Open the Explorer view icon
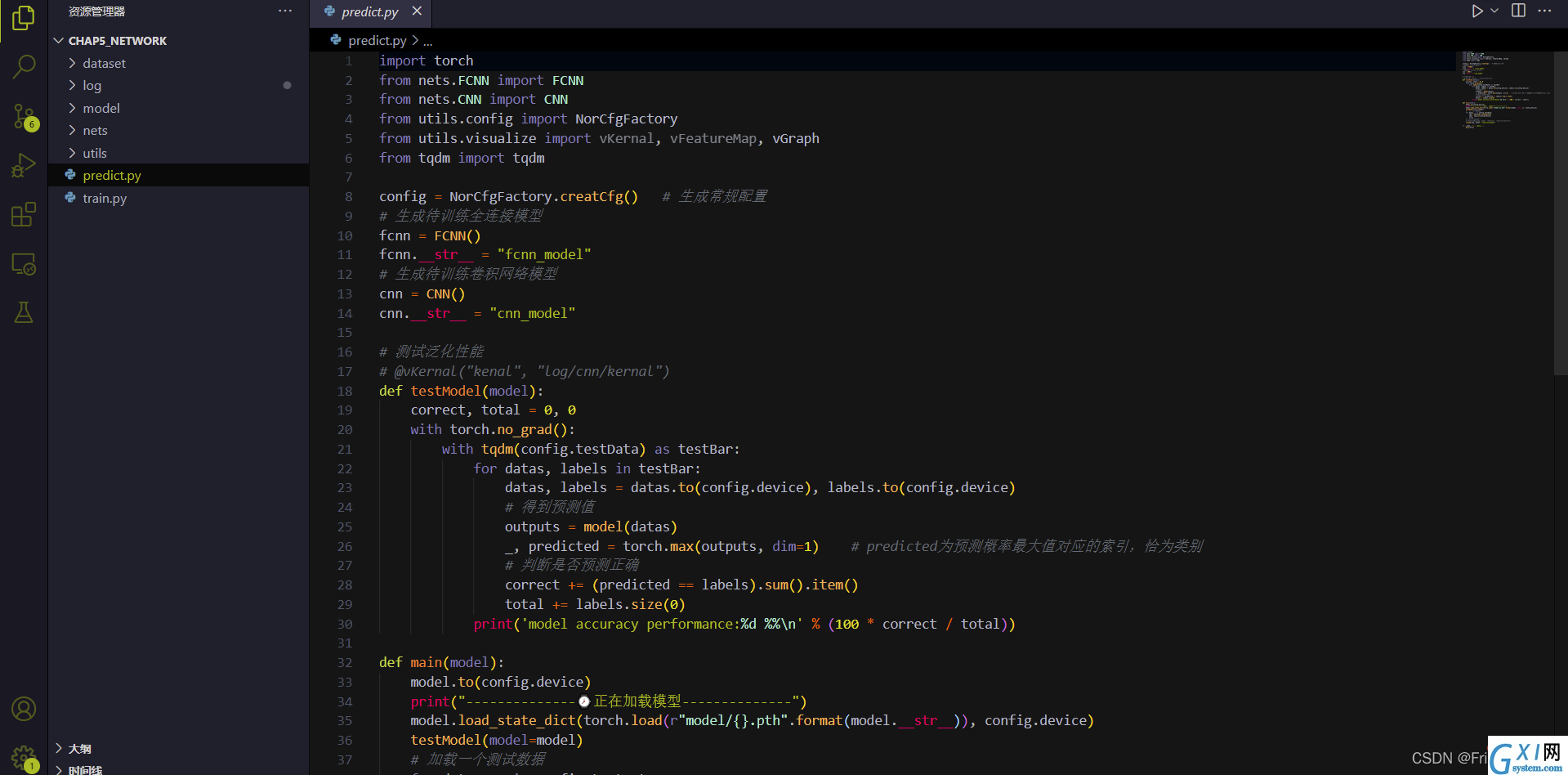Image resolution: width=1568 pixels, height=775 pixels. [24, 17]
